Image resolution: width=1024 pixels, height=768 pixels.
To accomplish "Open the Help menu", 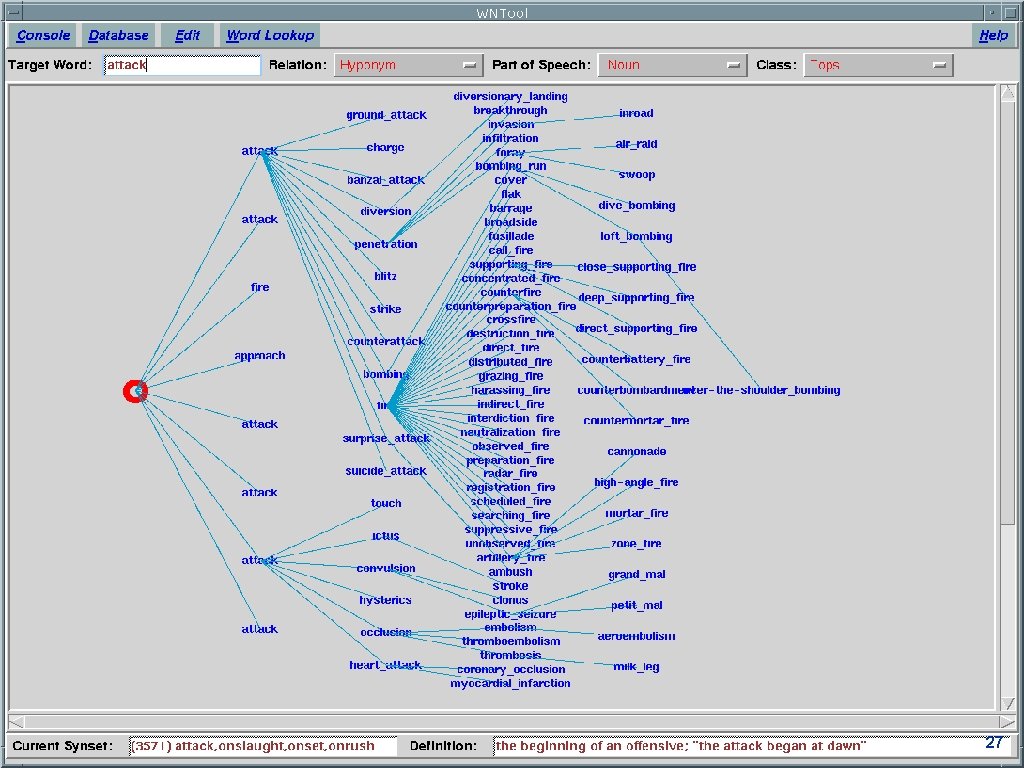I will 993,35.
